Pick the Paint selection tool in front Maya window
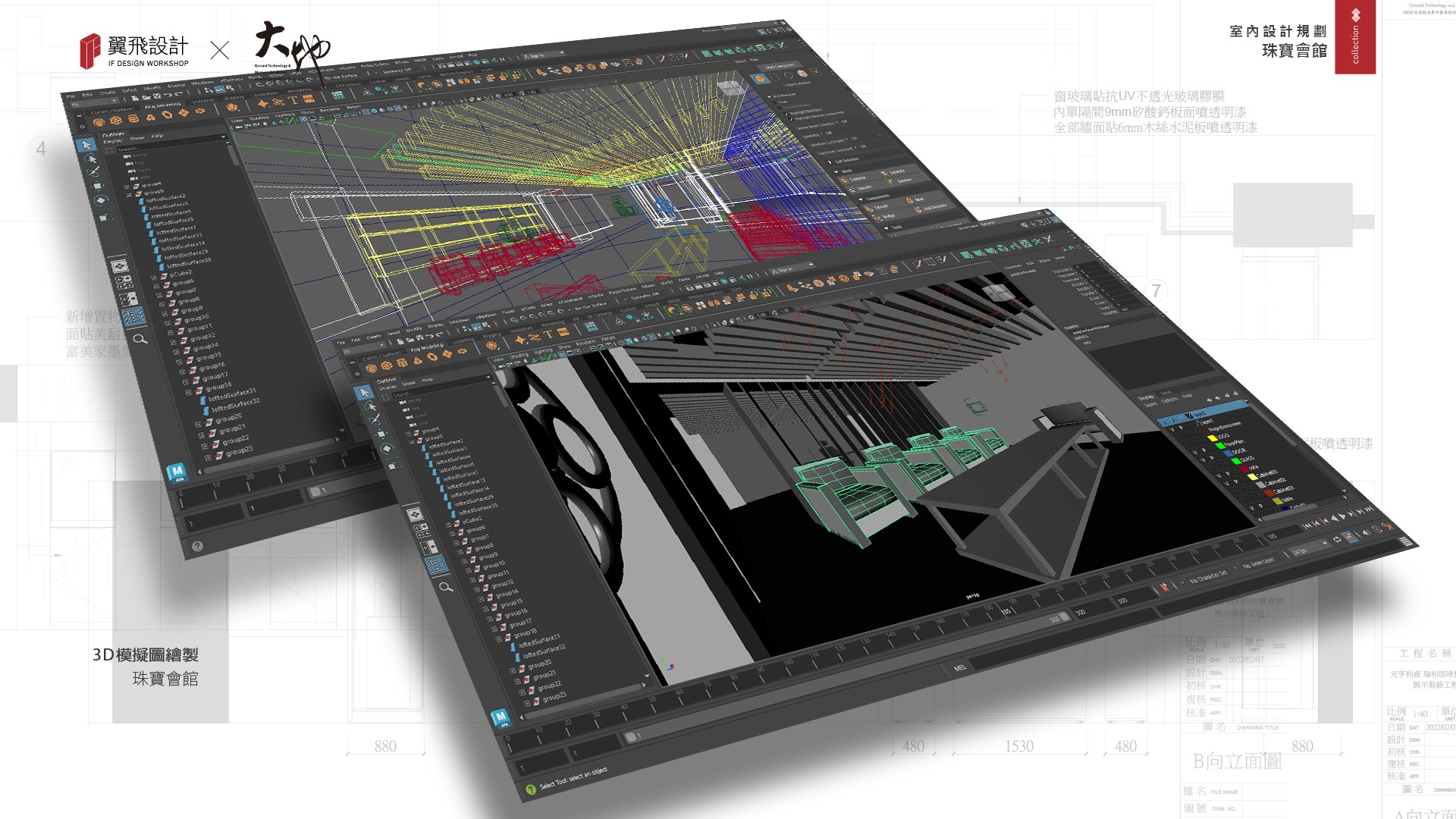 375,419
